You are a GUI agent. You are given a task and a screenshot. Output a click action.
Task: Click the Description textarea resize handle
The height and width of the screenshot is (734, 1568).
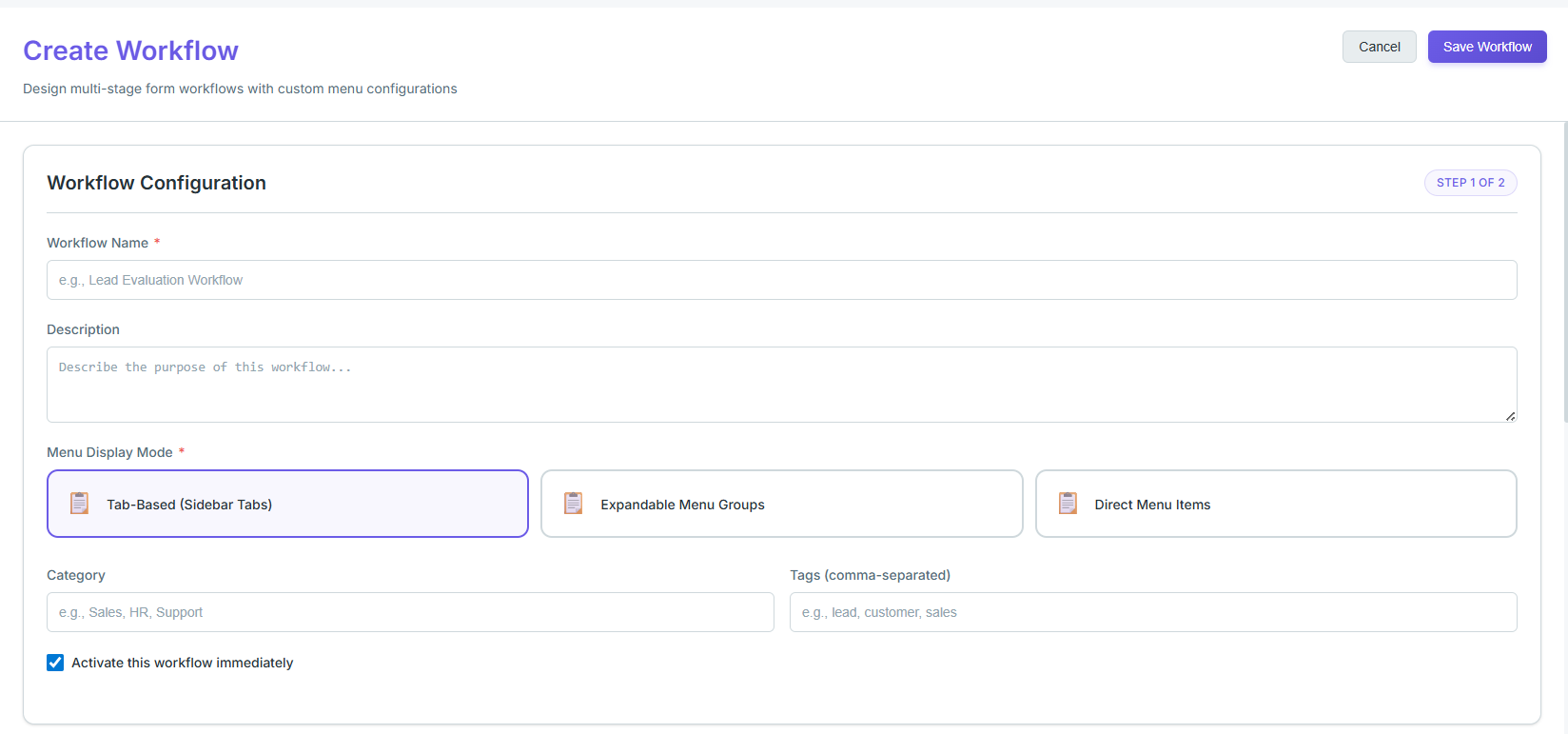(x=1510, y=416)
